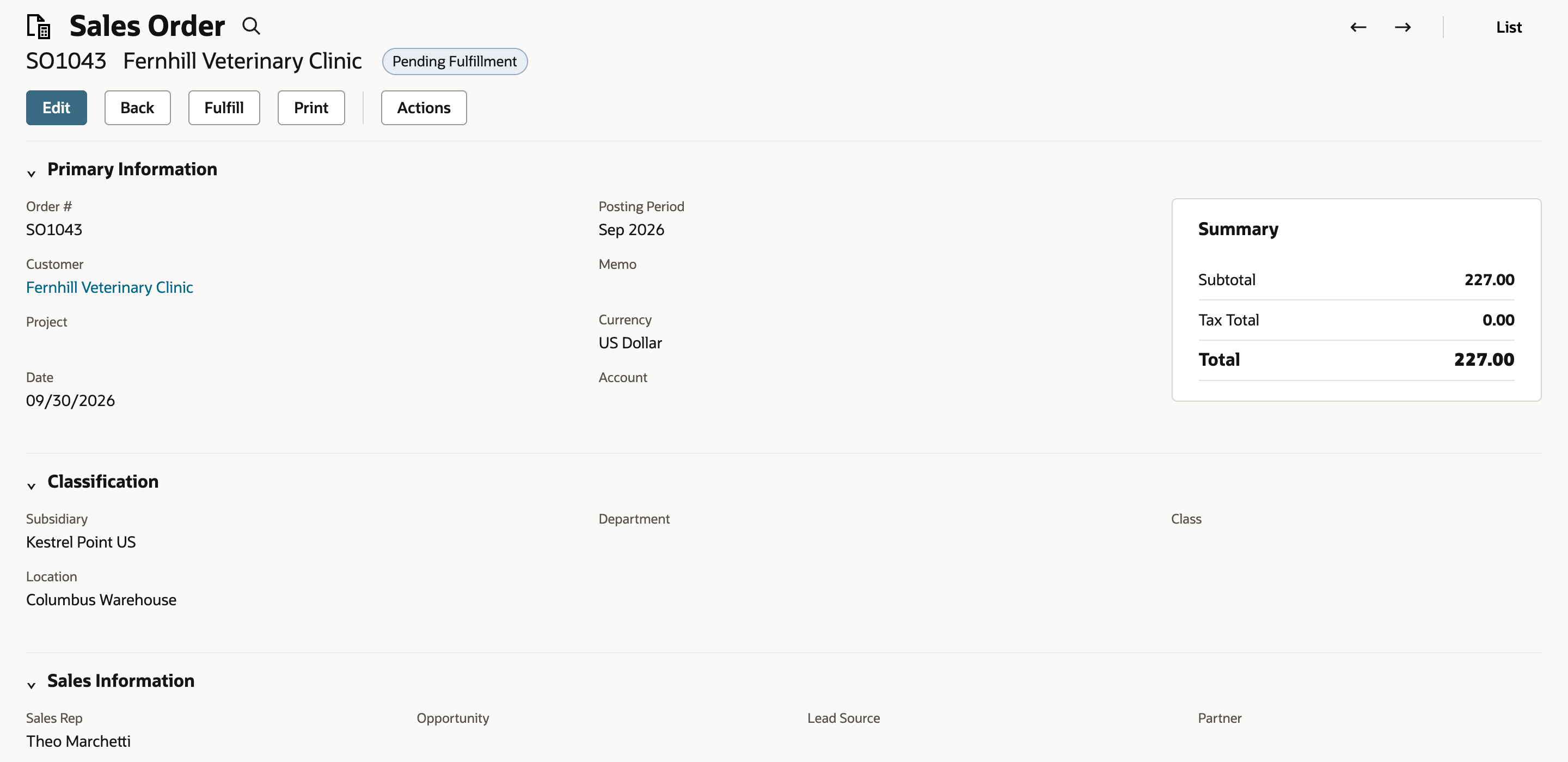Open the List view link
This screenshot has height=762, width=1568.
[1509, 27]
